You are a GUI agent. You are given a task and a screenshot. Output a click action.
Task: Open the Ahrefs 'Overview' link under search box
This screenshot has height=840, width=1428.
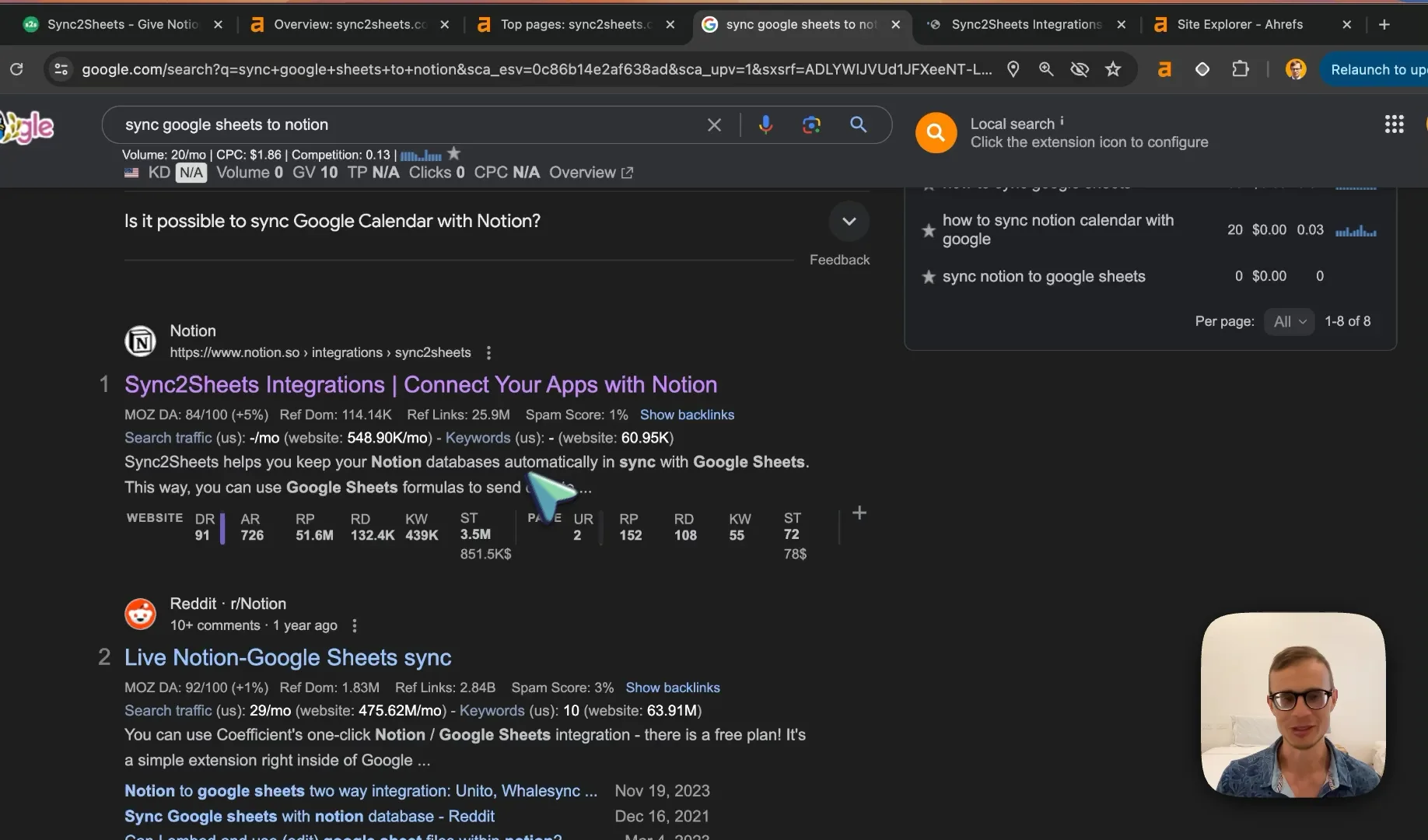(591, 173)
